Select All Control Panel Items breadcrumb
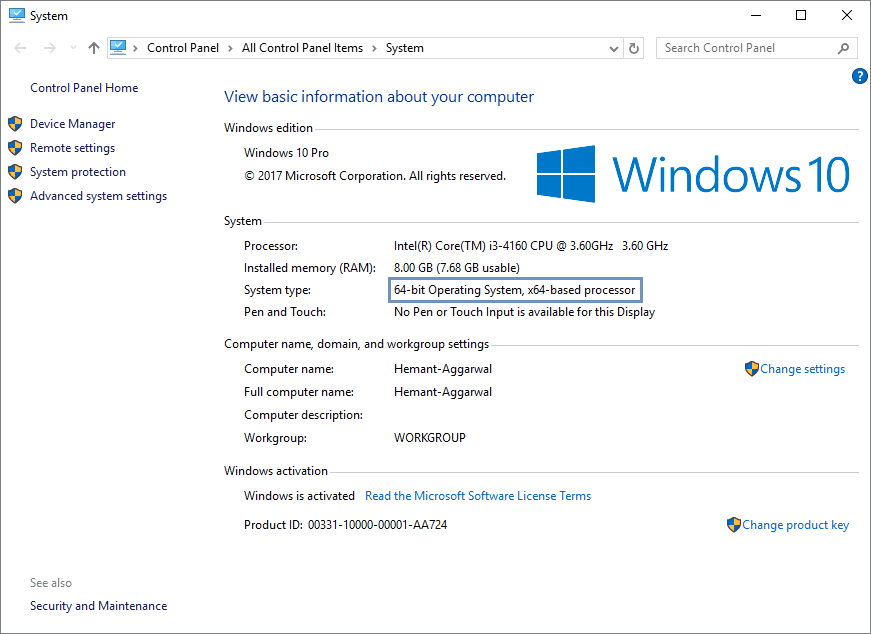 click(x=302, y=48)
